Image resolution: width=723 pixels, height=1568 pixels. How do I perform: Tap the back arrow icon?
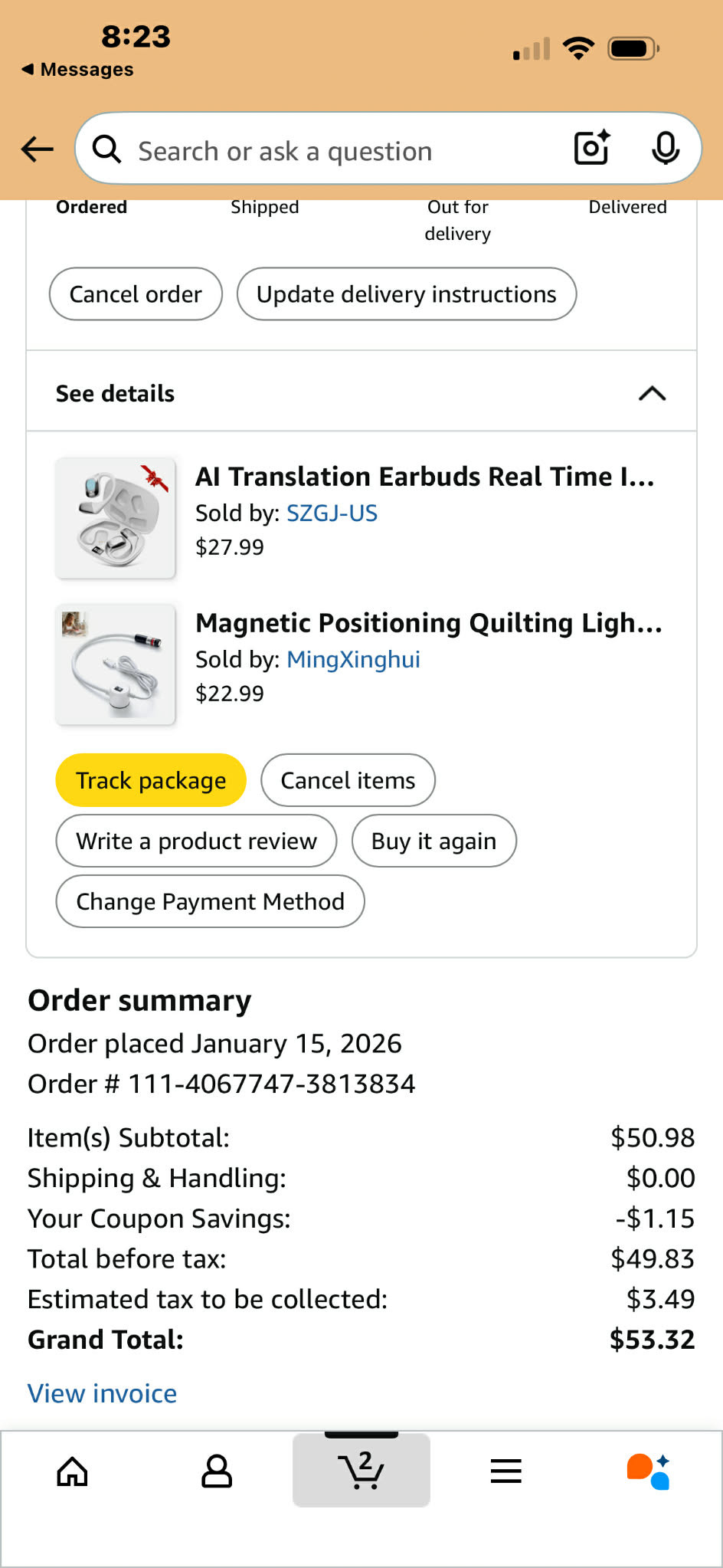37,149
